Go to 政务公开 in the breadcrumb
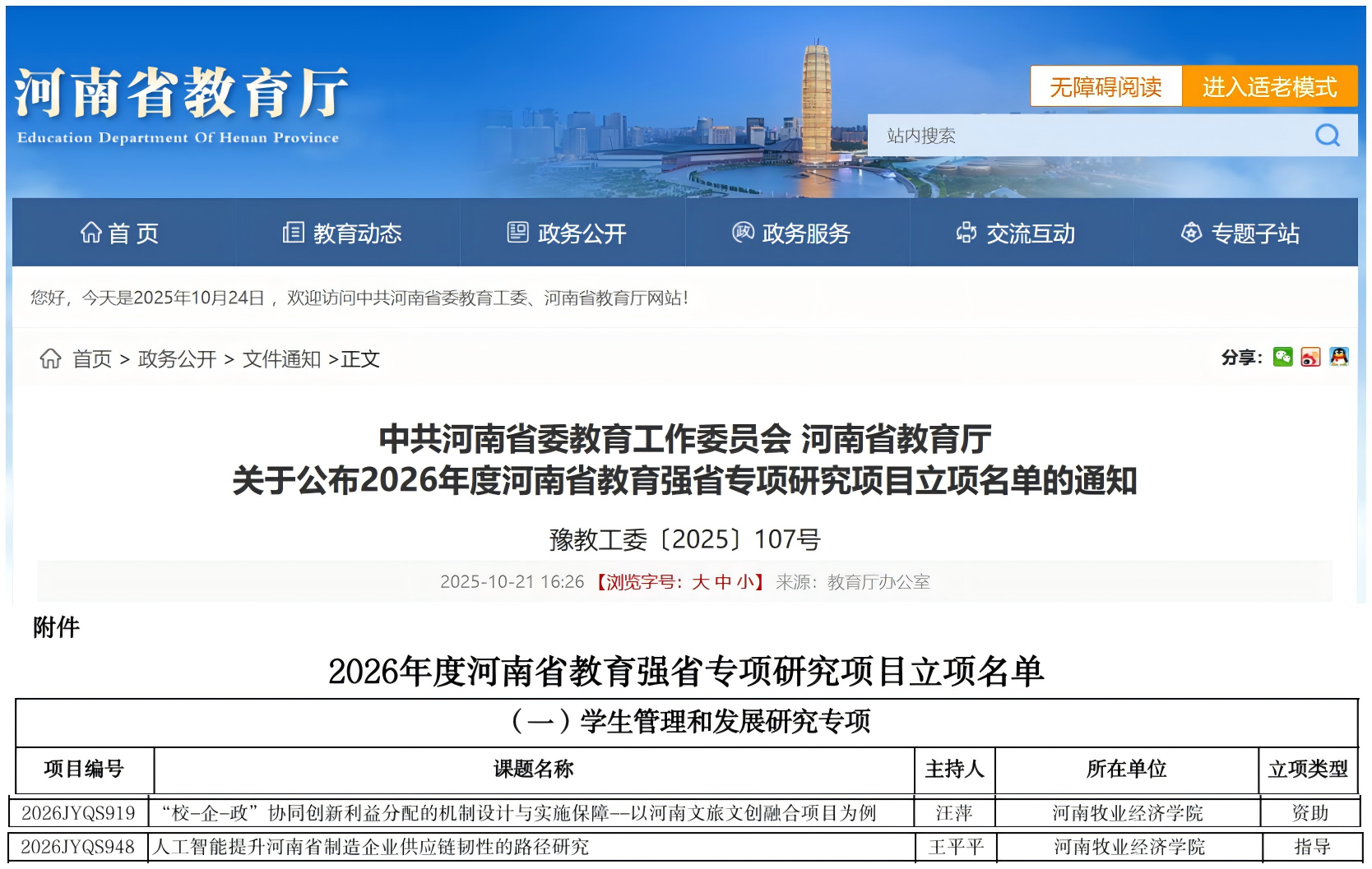Viewport: 1372px width, 869px height. tap(177, 359)
